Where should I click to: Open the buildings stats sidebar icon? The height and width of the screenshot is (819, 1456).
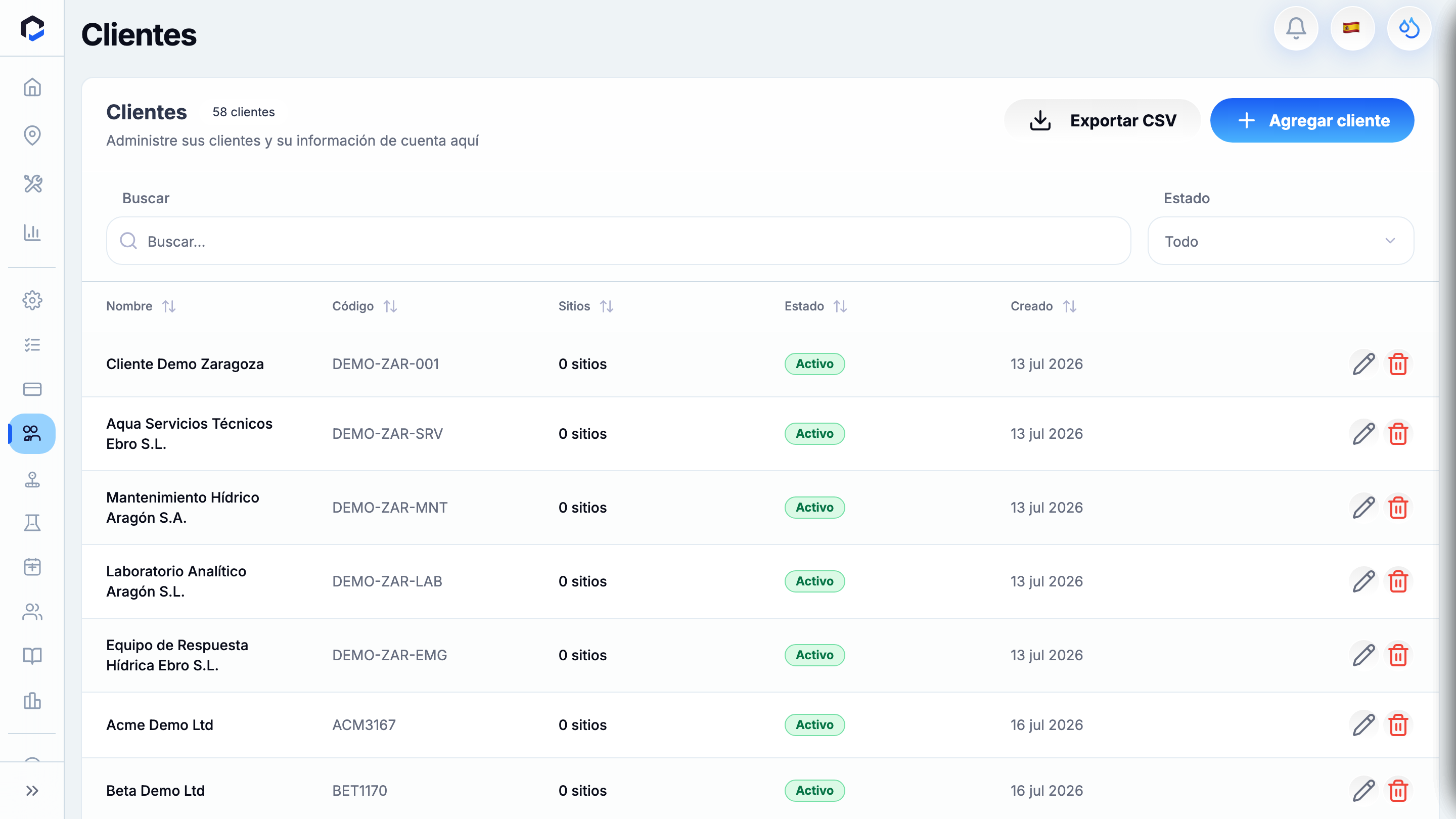[32, 701]
